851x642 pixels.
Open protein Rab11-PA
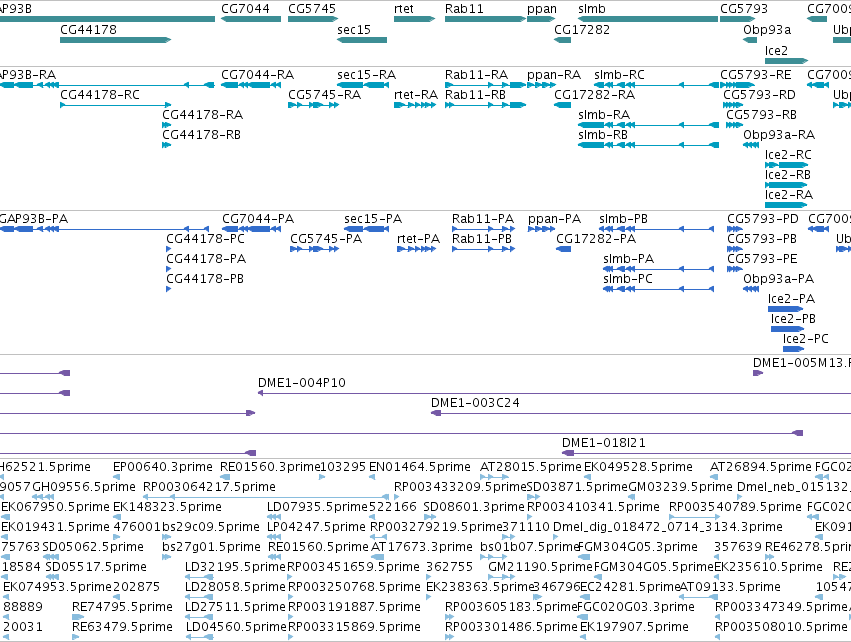click(482, 219)
